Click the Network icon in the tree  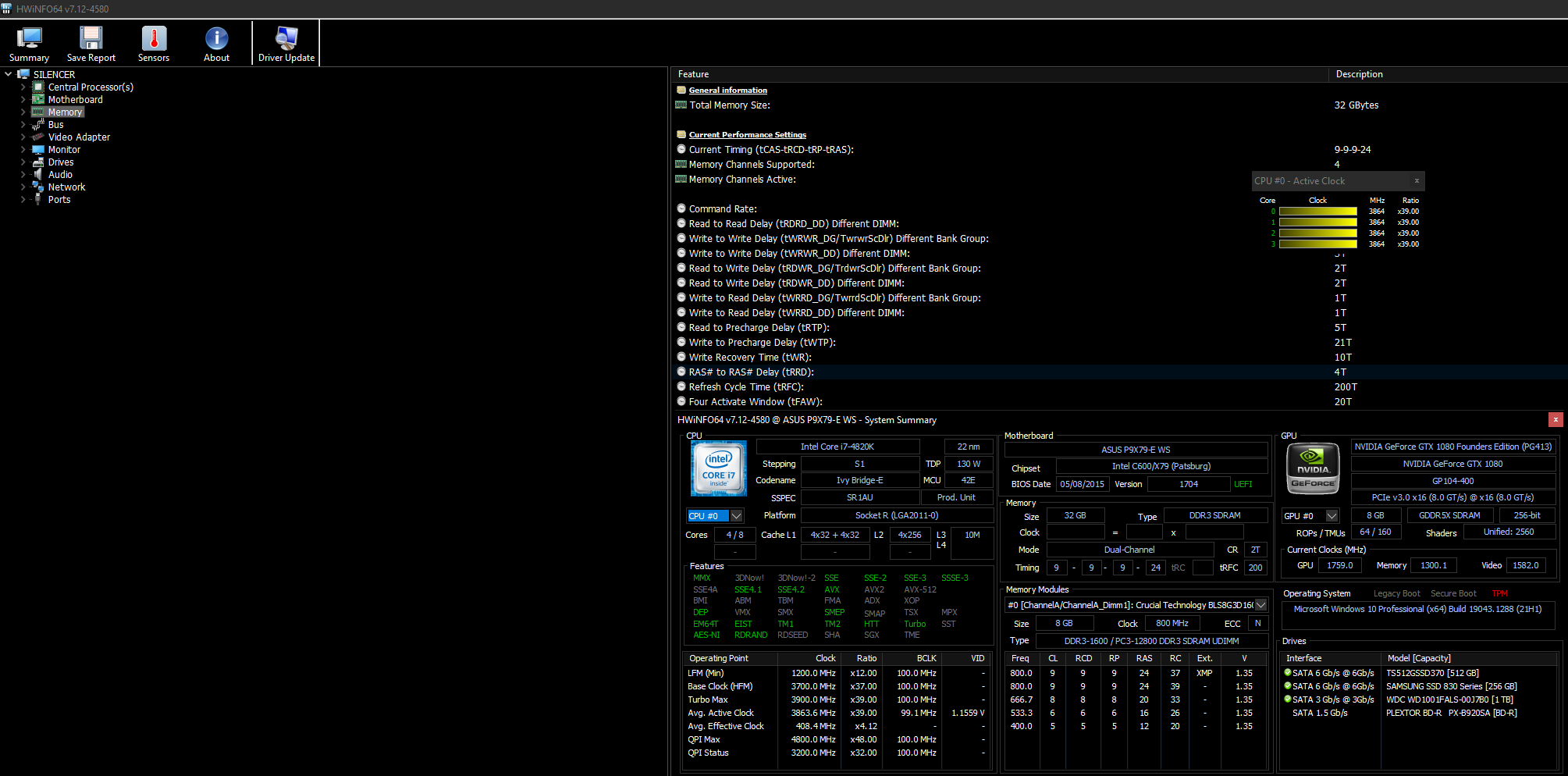click(38, 187)
